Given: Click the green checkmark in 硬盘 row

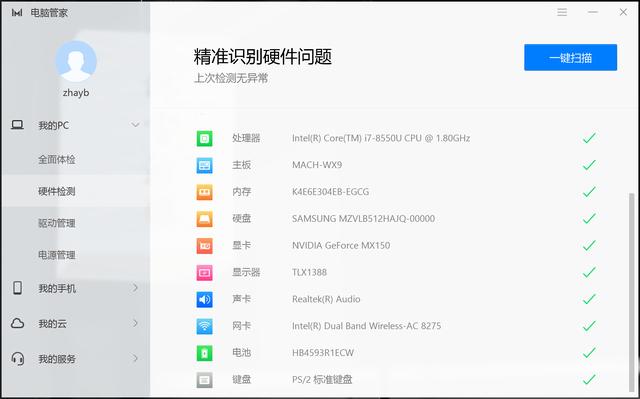Looking at the screenshot, I should coord(589,218).
